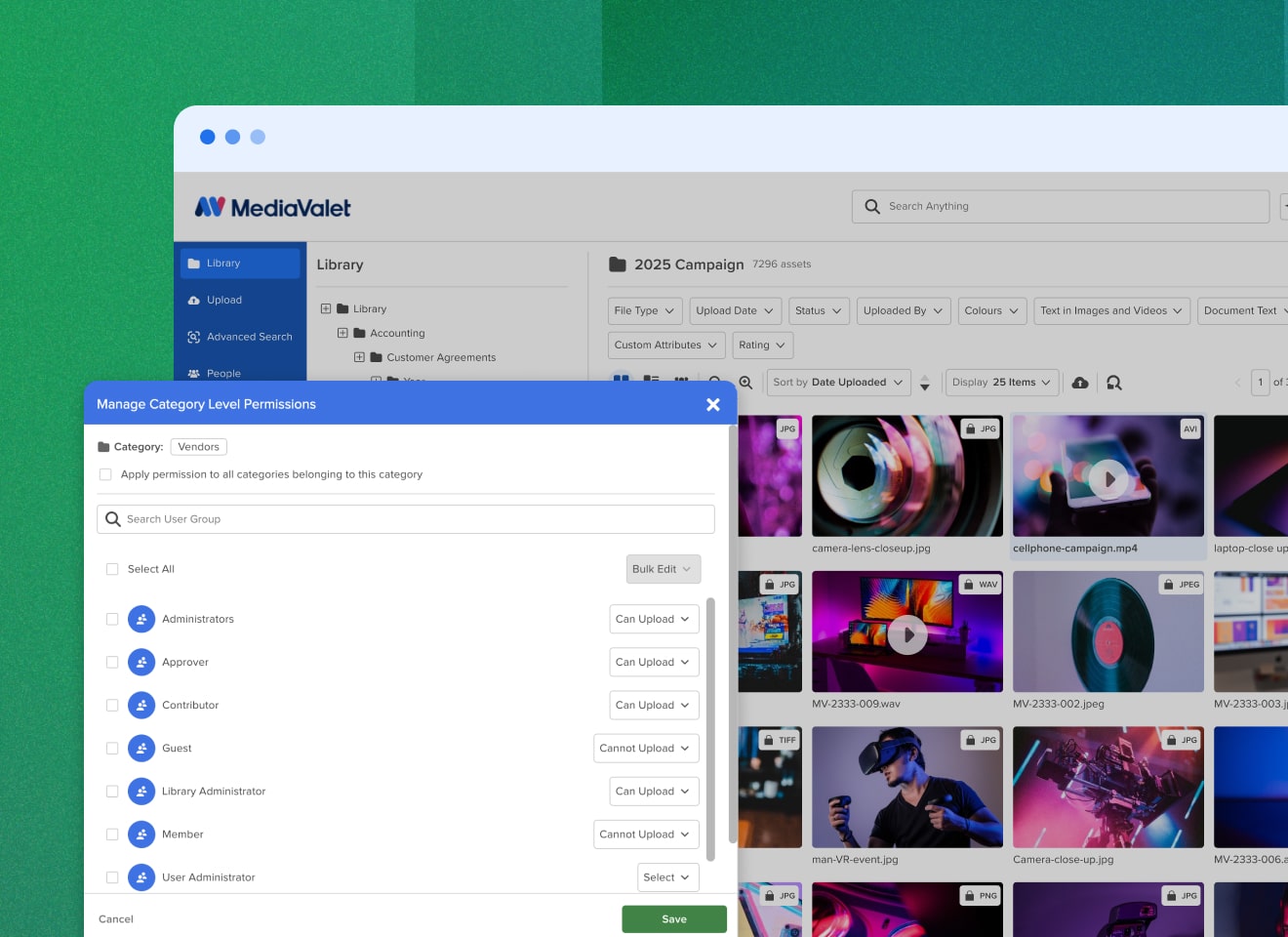Viewport: 1288px width, 937px height.
Task: Click the 2025 Campaign folder icon
Action: 618,265
